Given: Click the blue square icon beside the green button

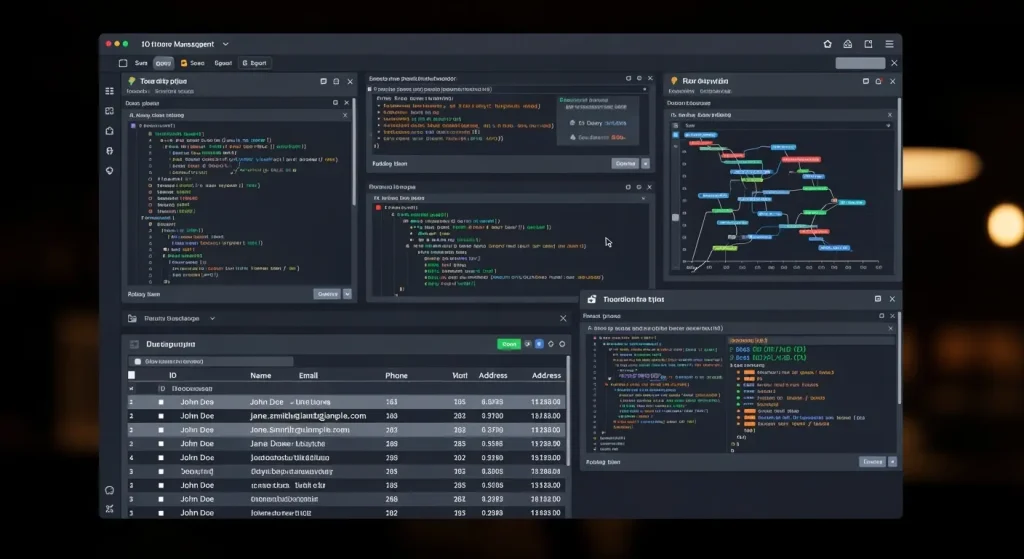Looking at the screenshot, I should [539, 344].
